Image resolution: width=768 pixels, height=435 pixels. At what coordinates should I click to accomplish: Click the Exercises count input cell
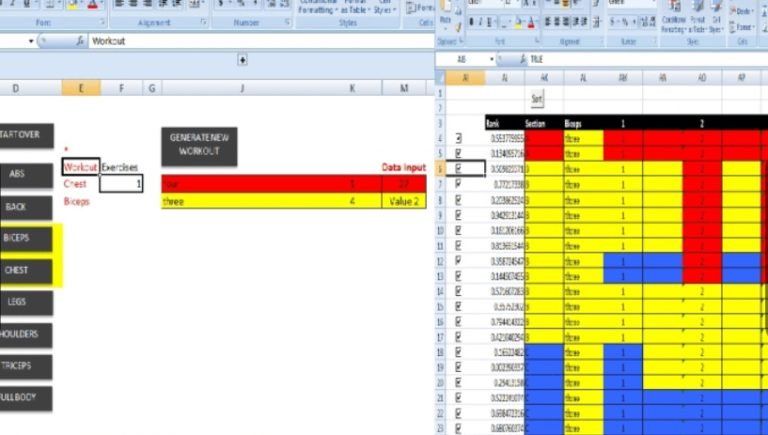pyautogui.click(x=121, y=184)
